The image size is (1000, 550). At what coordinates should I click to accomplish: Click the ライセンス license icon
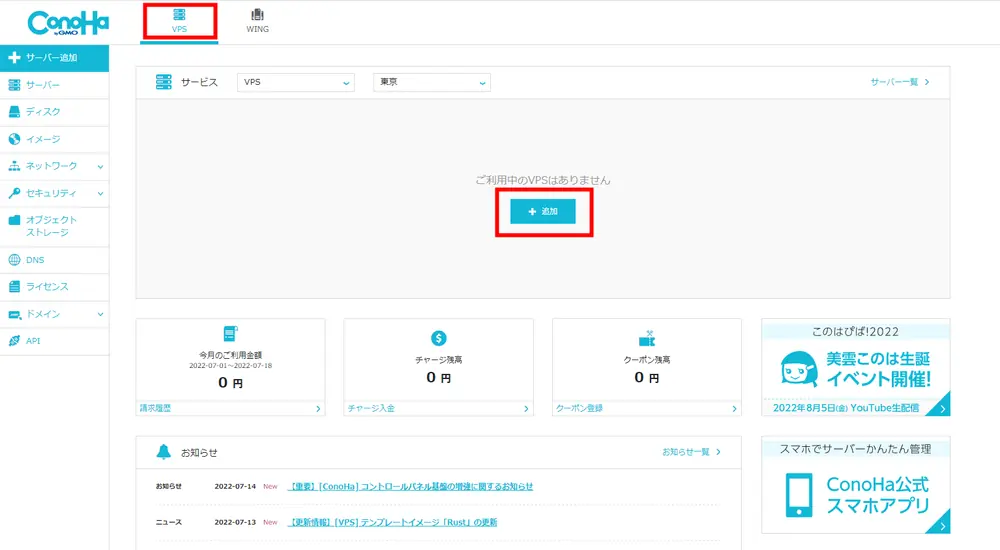coord(14,287)
